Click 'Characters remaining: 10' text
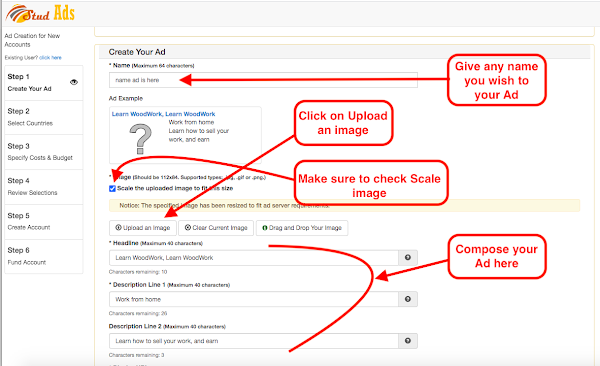The image size is (600, 366). coord(138,272)
